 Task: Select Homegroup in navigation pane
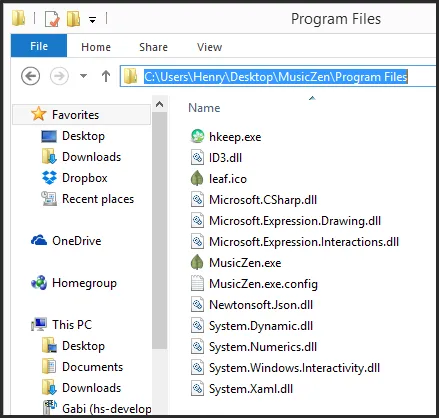tap(84, 283)
